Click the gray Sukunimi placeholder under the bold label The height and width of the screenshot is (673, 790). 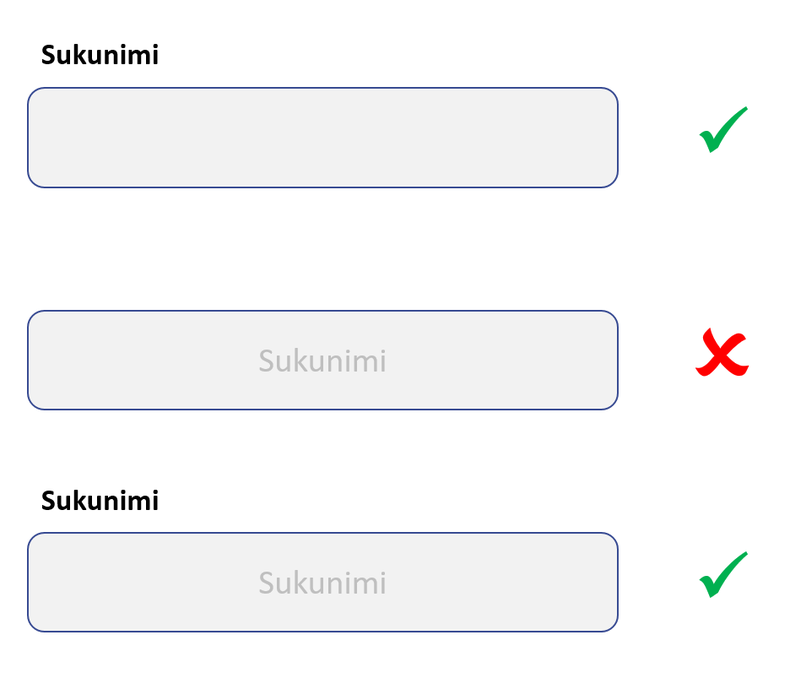(x=322, y=582)
